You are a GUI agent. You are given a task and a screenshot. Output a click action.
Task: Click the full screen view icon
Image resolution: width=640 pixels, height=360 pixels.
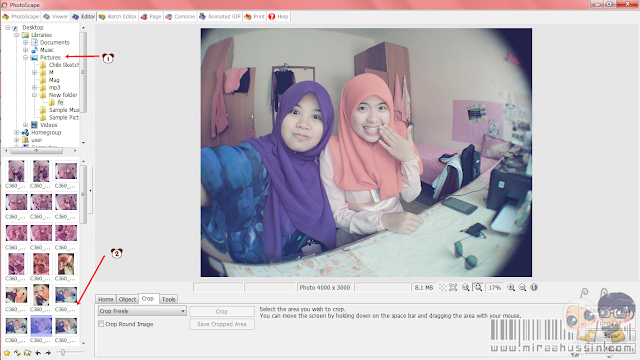pyautogui.click(x=453, y=287)
